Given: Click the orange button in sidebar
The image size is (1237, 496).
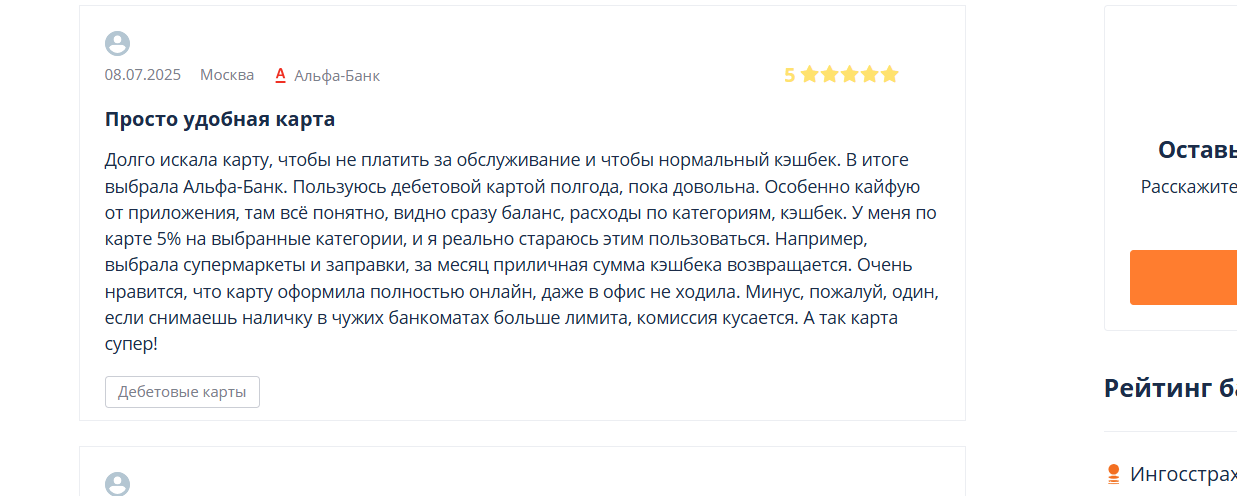Looking at the screenshot, I should point(1183,277).
